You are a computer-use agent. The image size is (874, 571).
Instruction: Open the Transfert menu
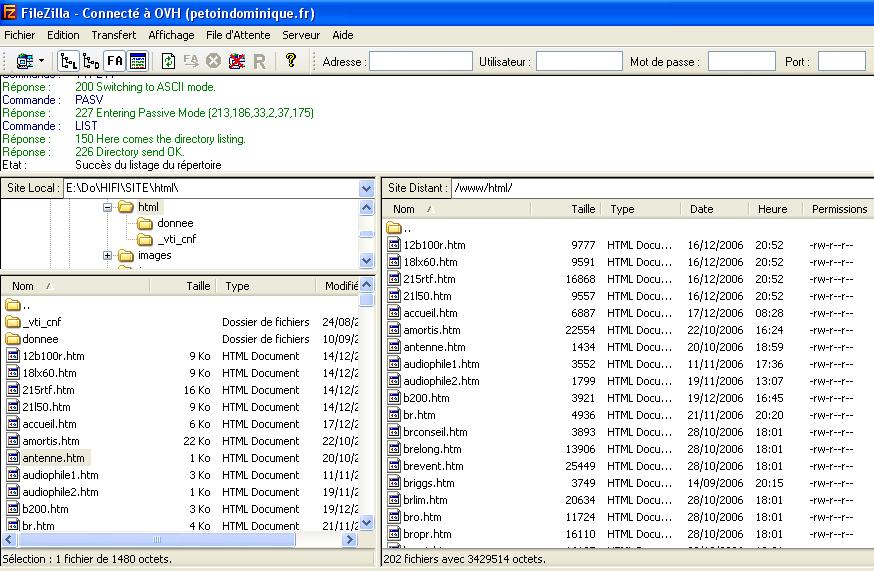point(114,35)
